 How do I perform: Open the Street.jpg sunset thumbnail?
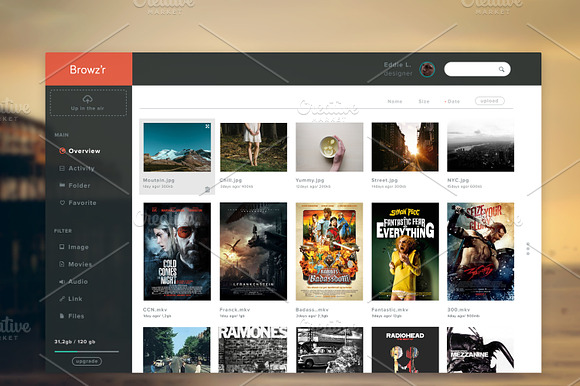pos(405,147)
